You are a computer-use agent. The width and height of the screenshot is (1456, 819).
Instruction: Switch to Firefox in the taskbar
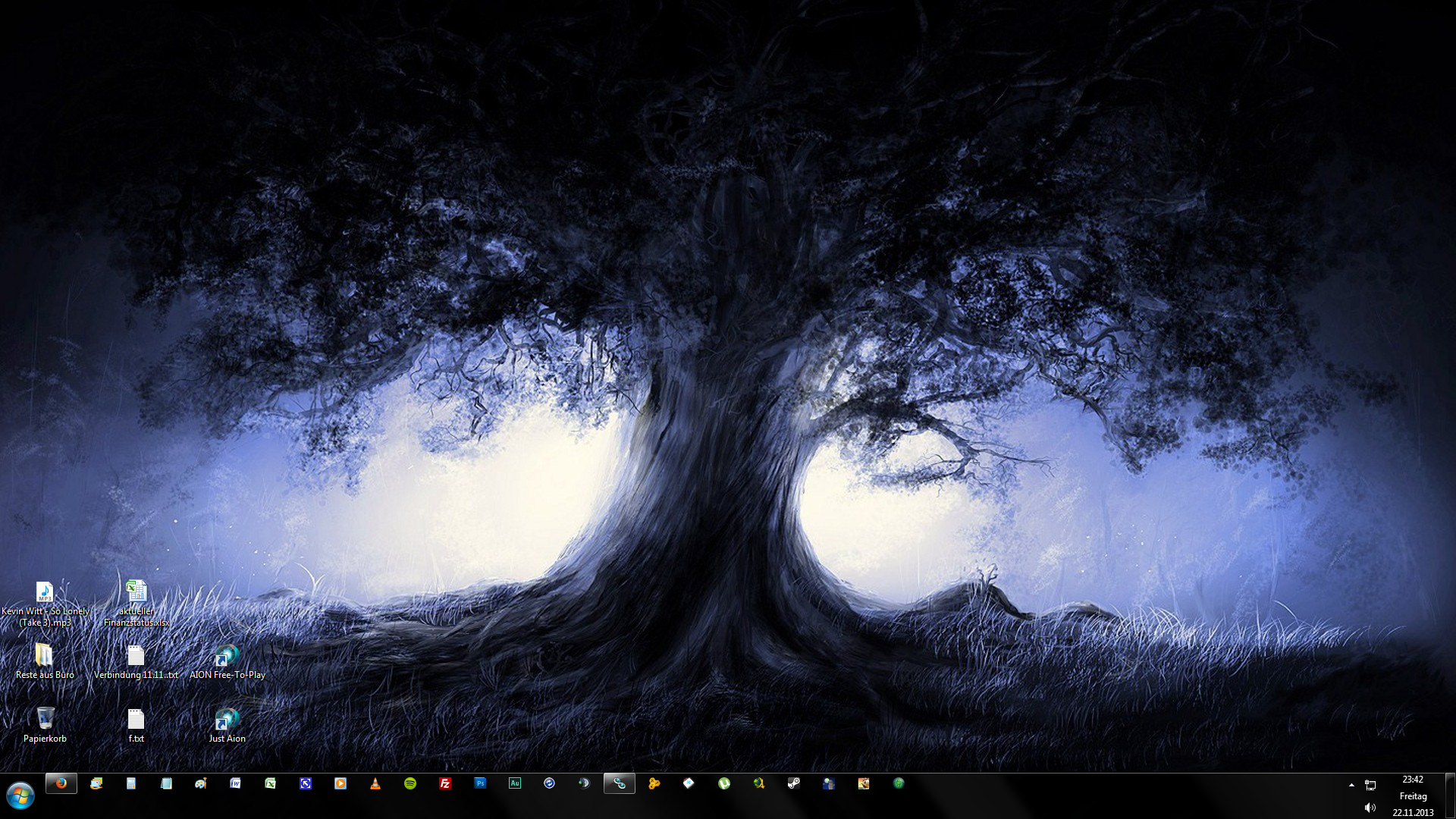61,783
